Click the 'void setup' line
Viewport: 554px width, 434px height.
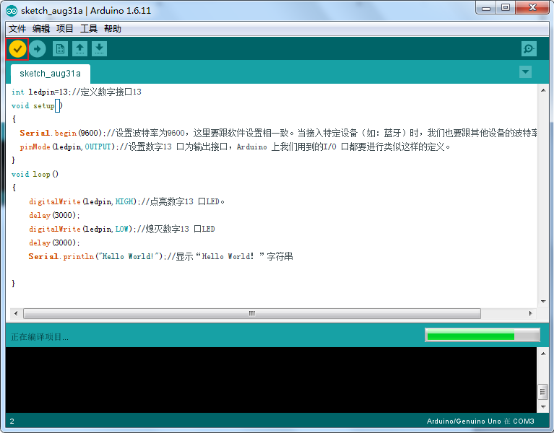point(37,106)
